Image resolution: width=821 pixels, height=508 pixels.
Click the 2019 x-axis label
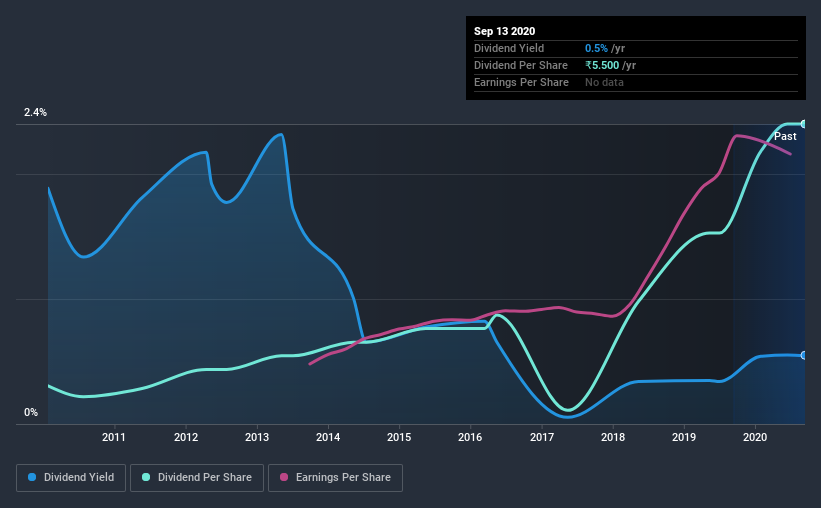tap(684, 437)
